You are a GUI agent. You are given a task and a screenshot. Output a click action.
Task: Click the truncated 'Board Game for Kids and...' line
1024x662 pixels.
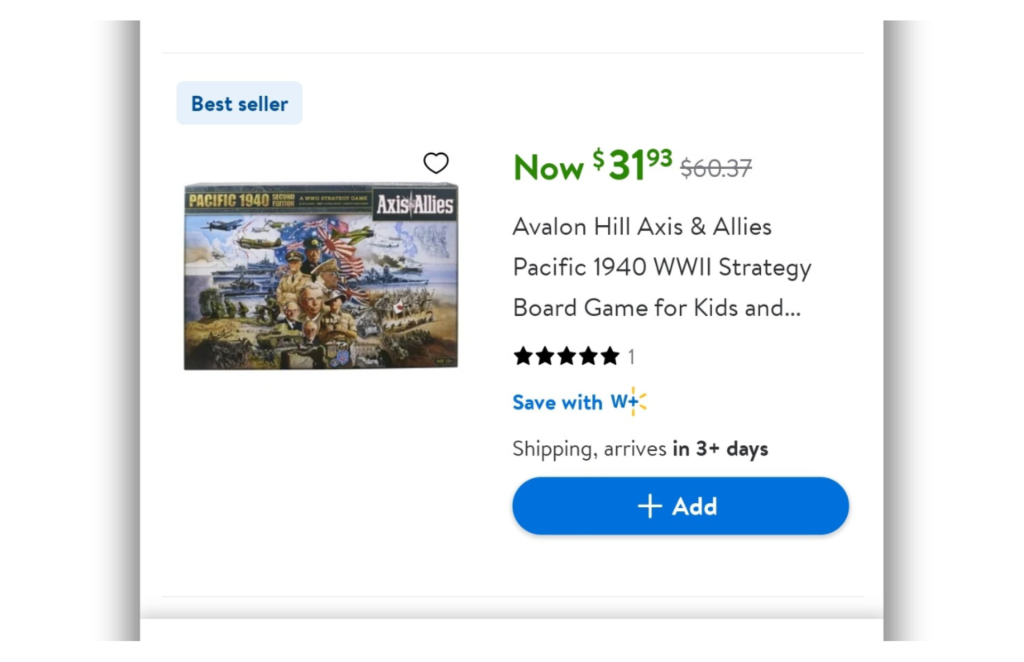[656, 308]
